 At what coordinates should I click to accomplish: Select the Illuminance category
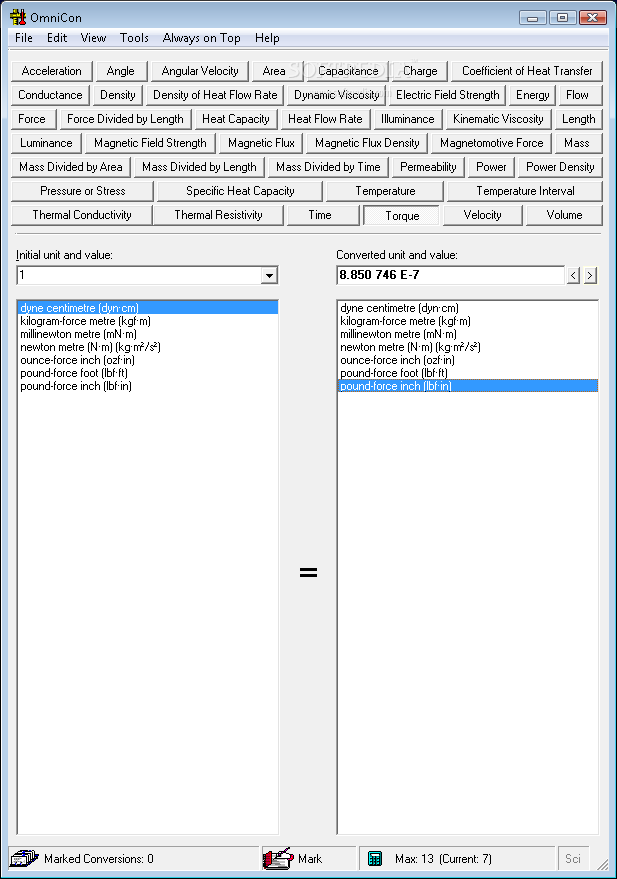coord(407,119)
